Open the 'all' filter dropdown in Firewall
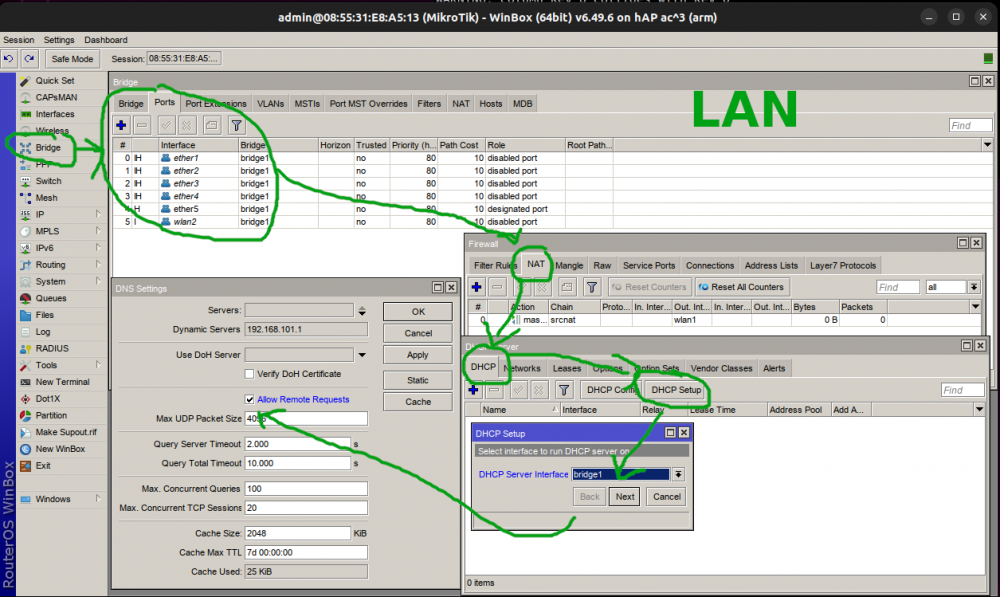 (x=974, y=287)
